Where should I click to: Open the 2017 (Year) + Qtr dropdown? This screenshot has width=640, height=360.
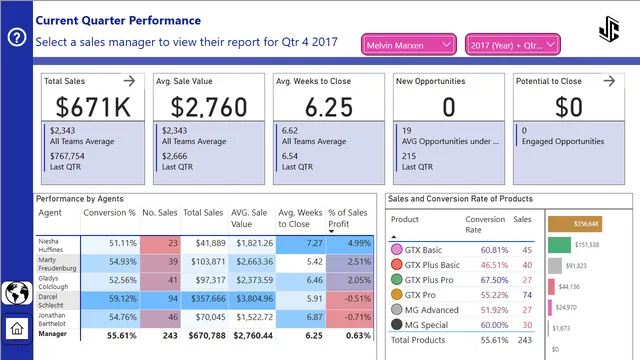tap(513, 45)
